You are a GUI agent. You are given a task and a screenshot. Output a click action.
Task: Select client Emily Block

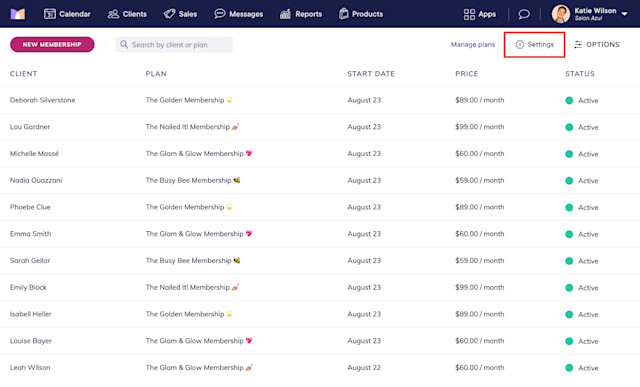(28, 287)
